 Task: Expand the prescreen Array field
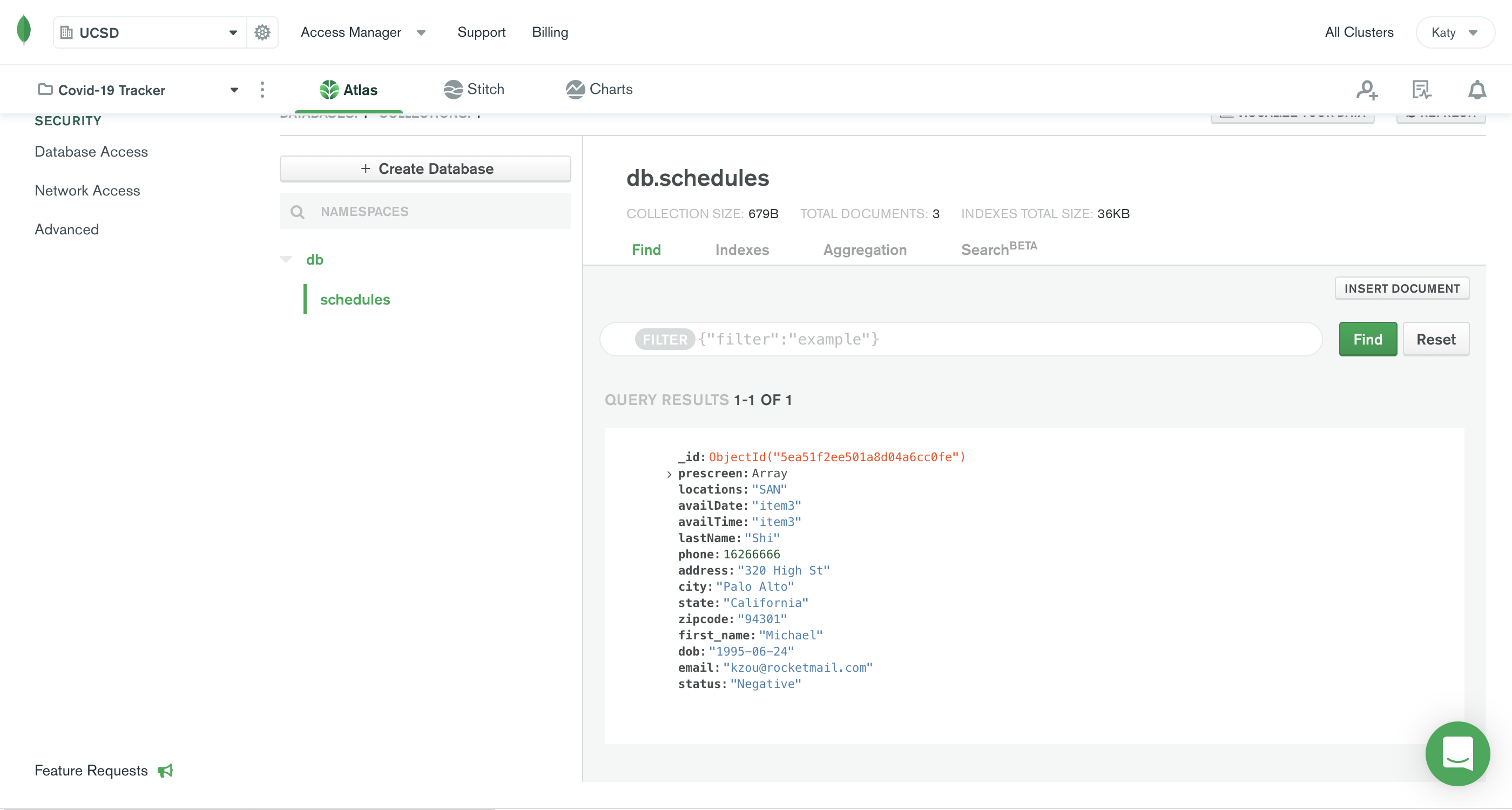tap(669, 474)
